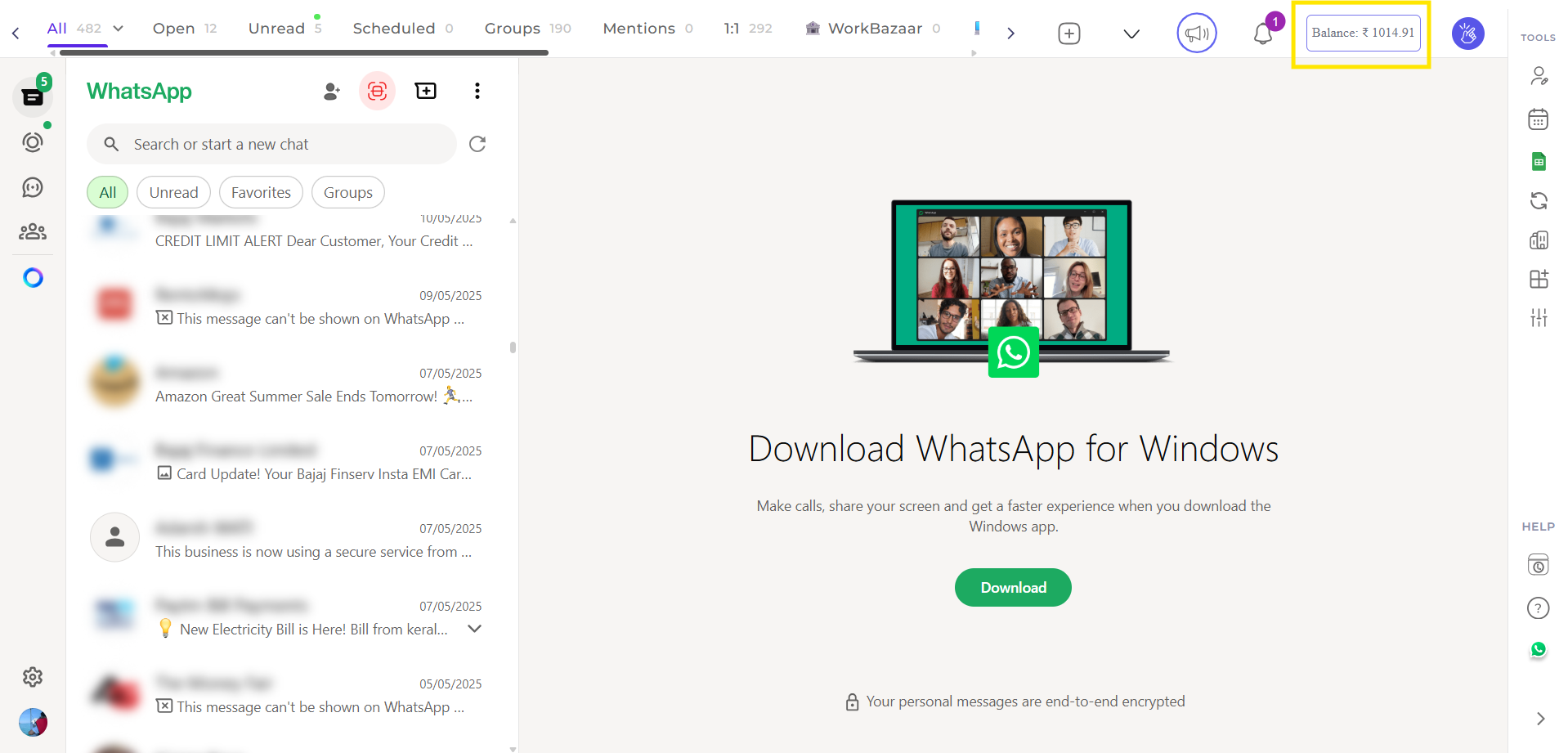Click the right arrow to show more tabs
This screenshot has height=753, width=1568.
coord(1011,34)
